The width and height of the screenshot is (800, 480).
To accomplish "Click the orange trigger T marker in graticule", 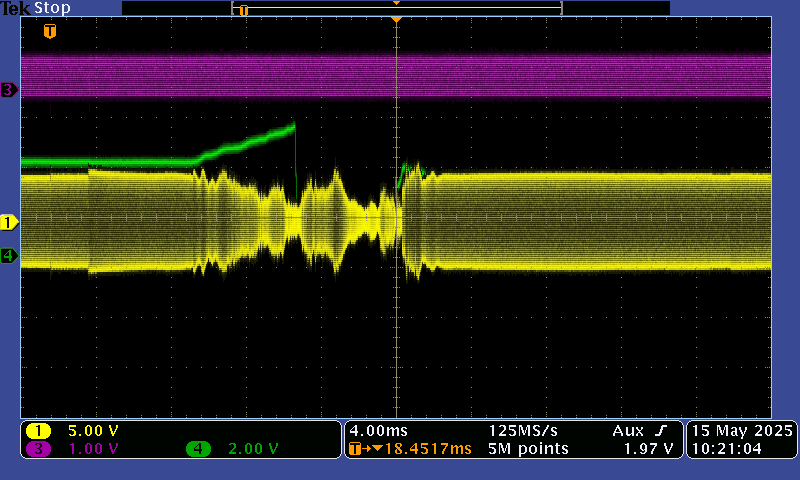I will point(49,32).
